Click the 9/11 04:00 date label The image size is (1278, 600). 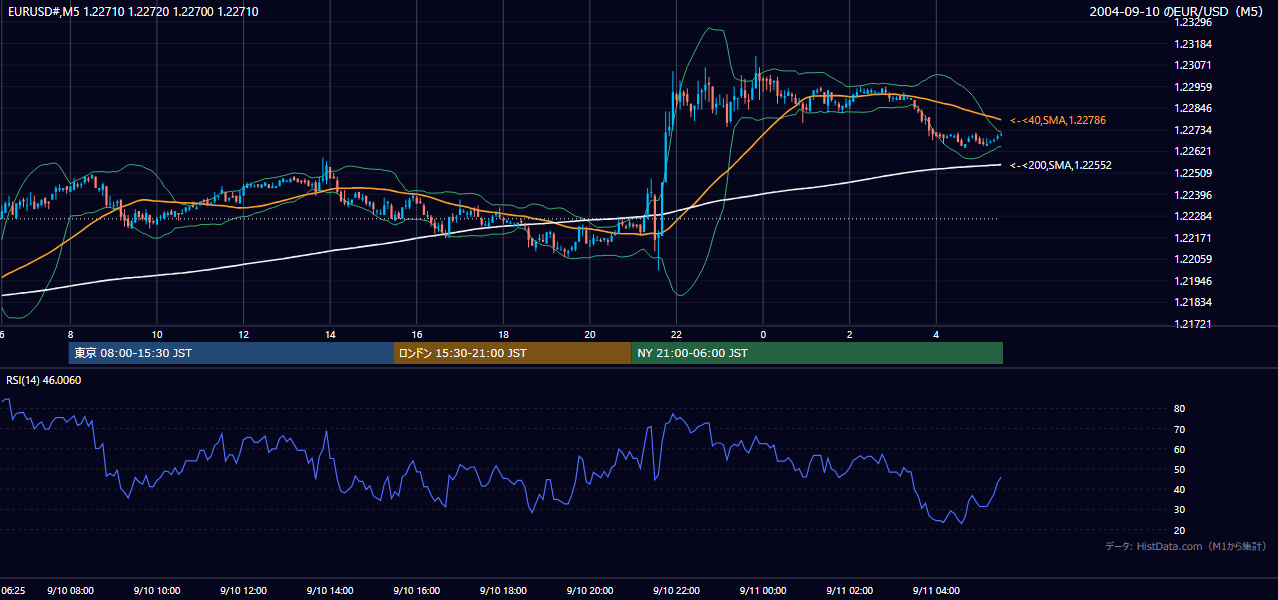click(x=937, y=591)
